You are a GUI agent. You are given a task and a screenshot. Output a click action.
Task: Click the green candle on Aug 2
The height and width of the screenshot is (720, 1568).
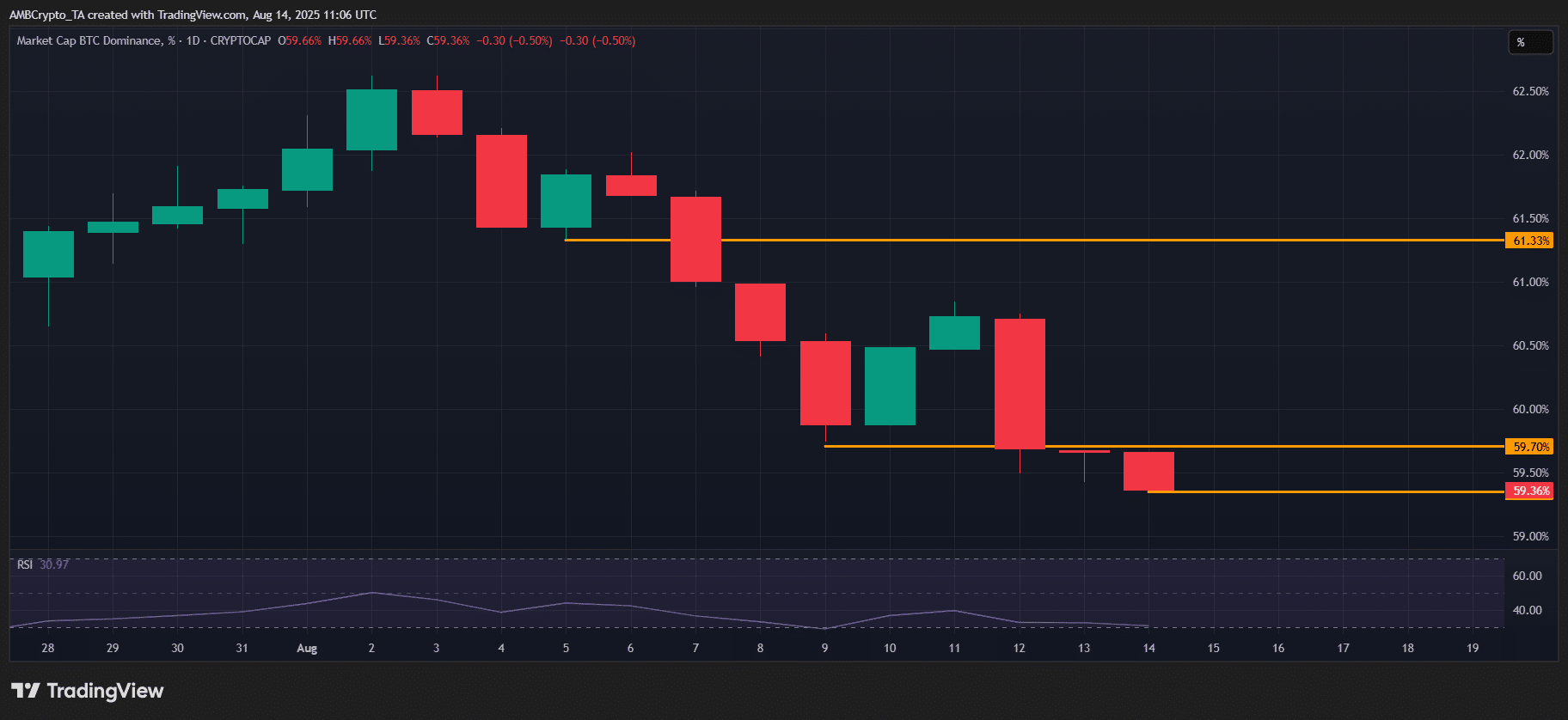coord(371,119)
